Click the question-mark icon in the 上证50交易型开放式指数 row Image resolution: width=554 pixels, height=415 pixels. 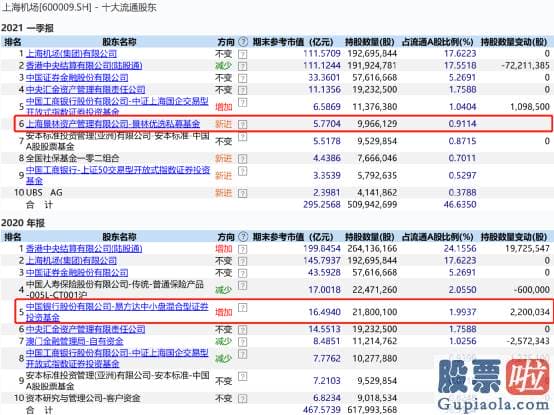243,171
